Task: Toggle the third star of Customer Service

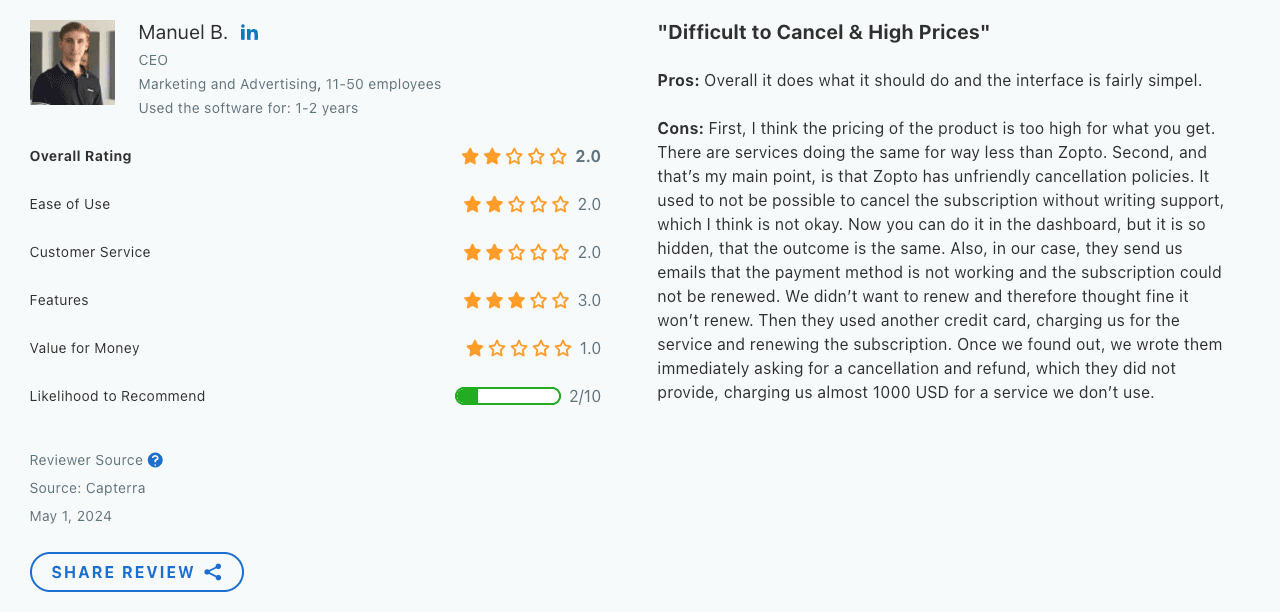Action: [514, 252]
